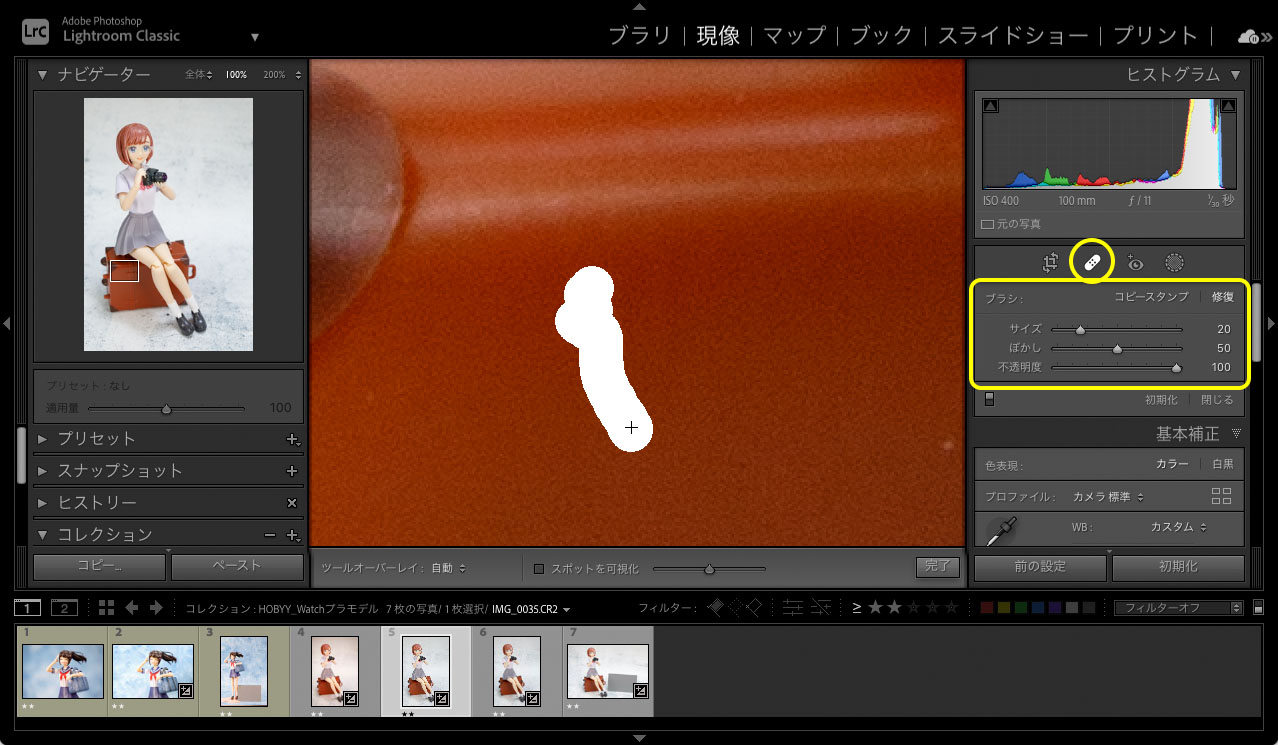Screen dimensions: 1278x745
Task: Collapse the 基本補正 panel
Action: click(1236, 434)
